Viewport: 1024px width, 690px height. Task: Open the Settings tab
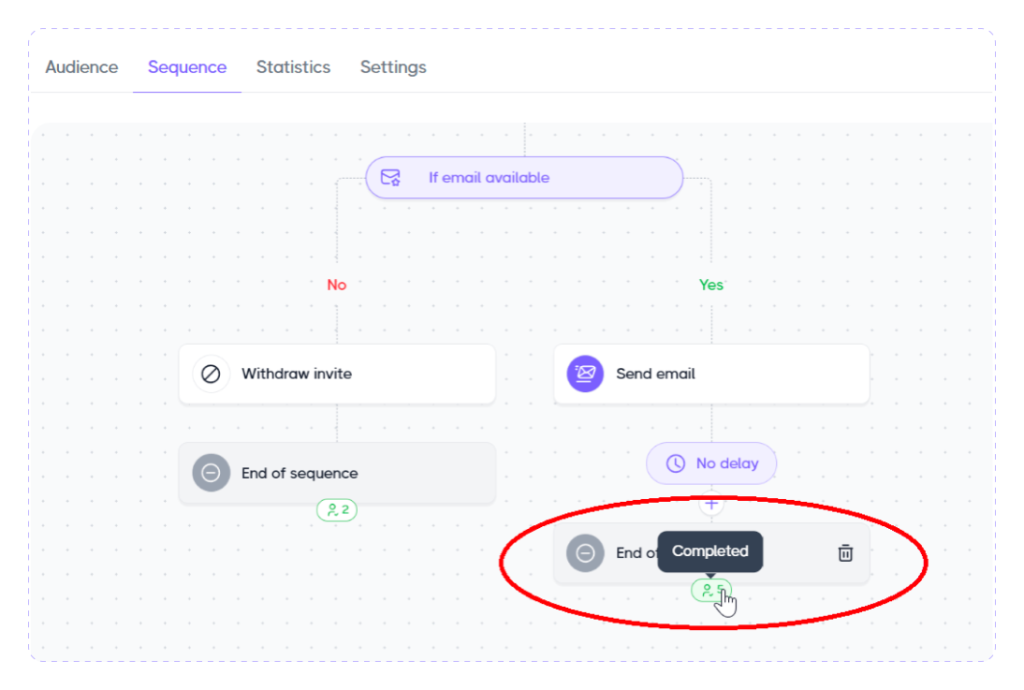(393, 68)
